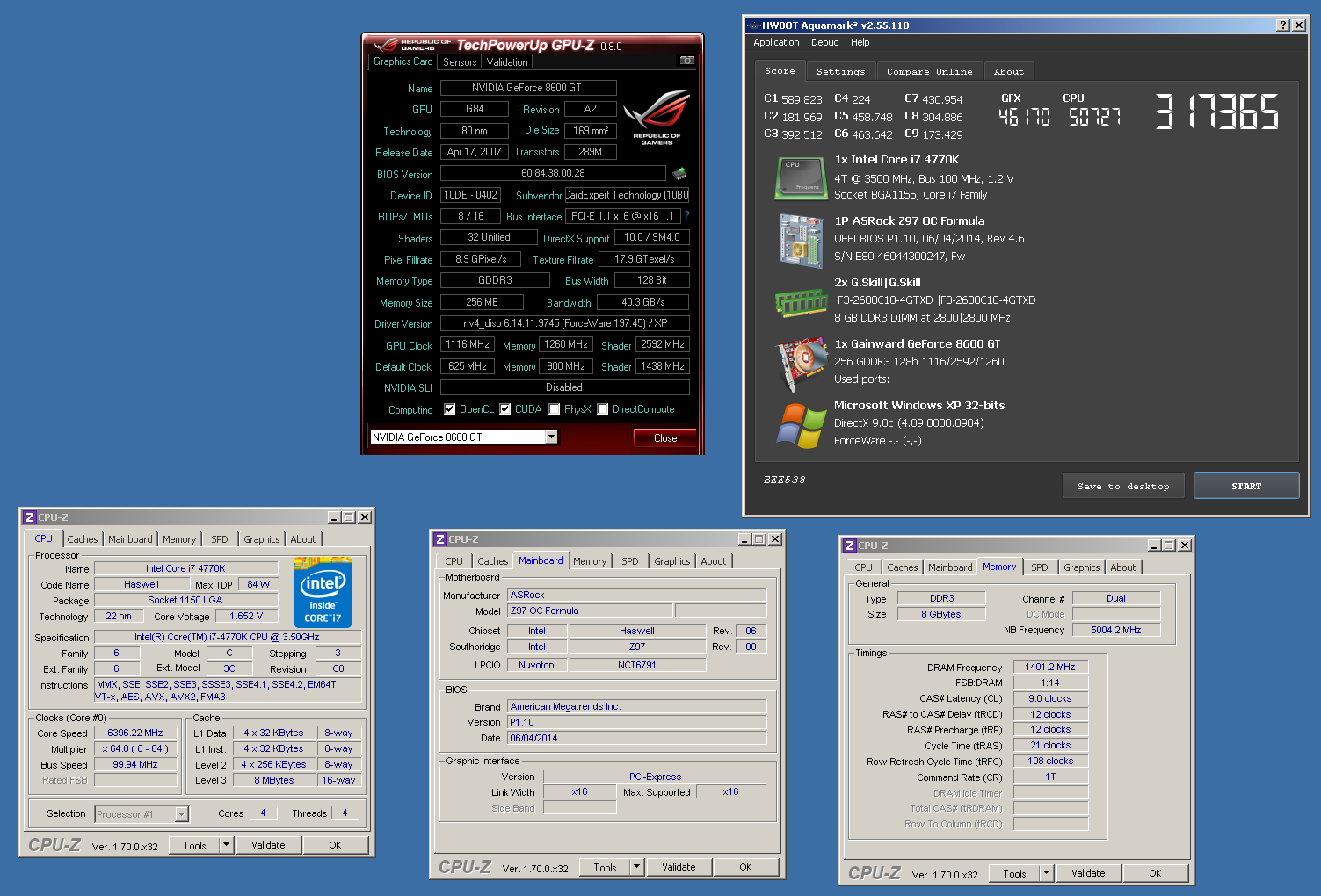Open the Sensors tab in GPU-Z
Image resolution: width=1321 pixels, height=896 pixels.
460,62
